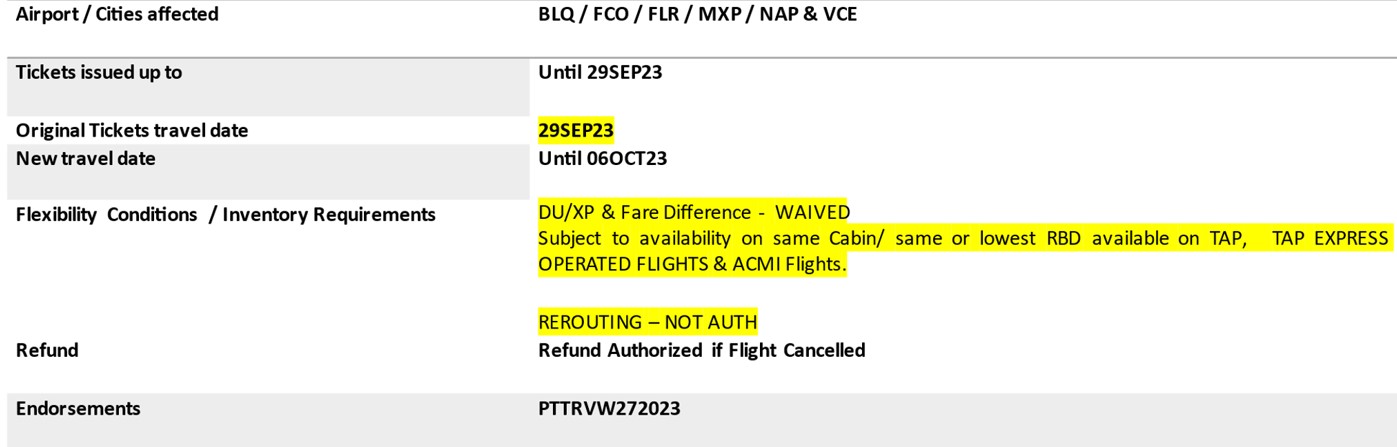Click the 'Until 06OCT23' value

coord(602,158)
